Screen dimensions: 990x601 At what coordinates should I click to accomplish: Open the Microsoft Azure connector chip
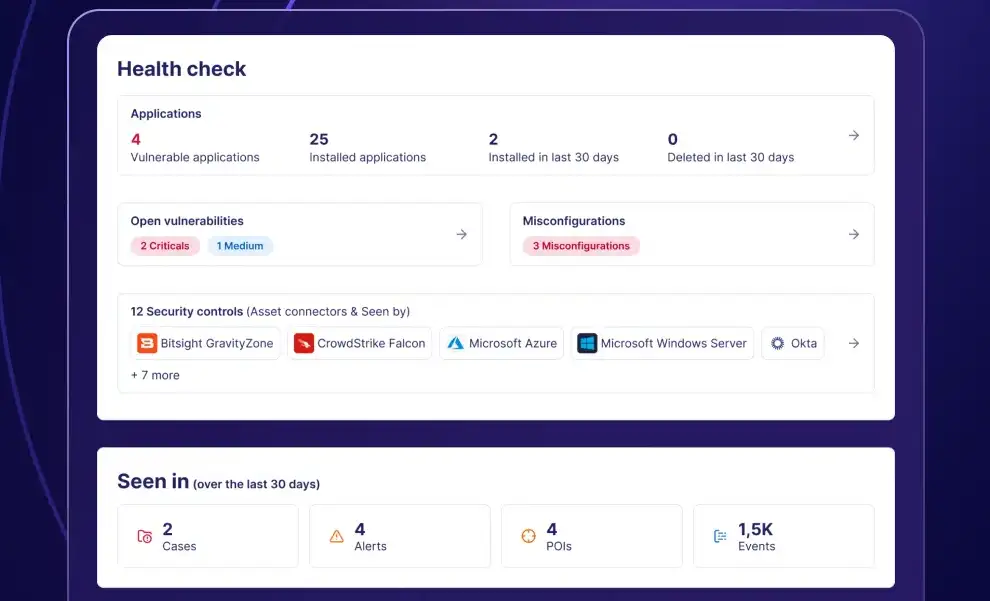pyautogui.click(x=501, y=343)
